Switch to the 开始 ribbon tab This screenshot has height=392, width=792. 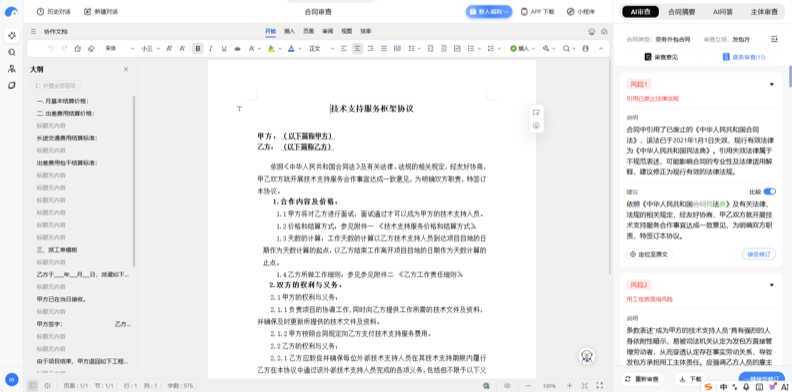[271, 31]
